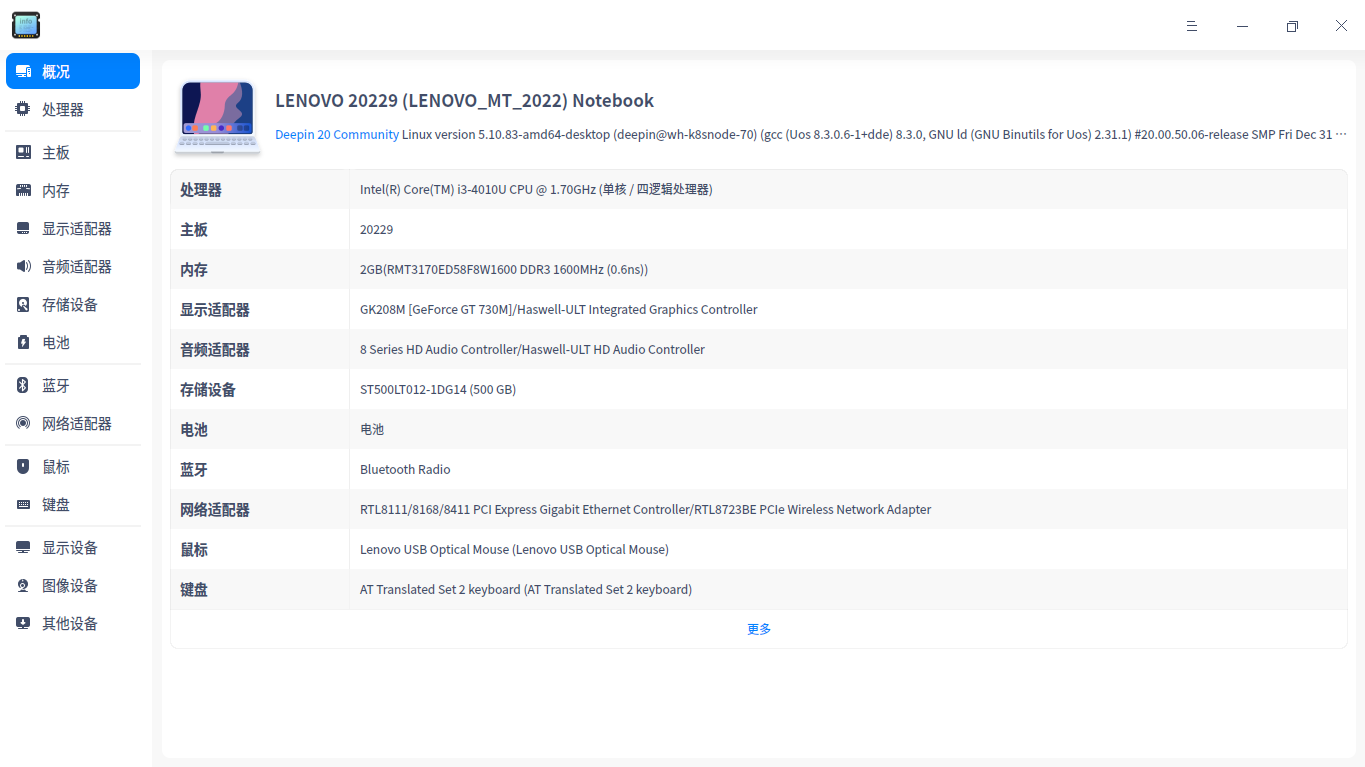
Task: Go to 网络适配器 label in the sidebar
Action: (x=77, y=423)
